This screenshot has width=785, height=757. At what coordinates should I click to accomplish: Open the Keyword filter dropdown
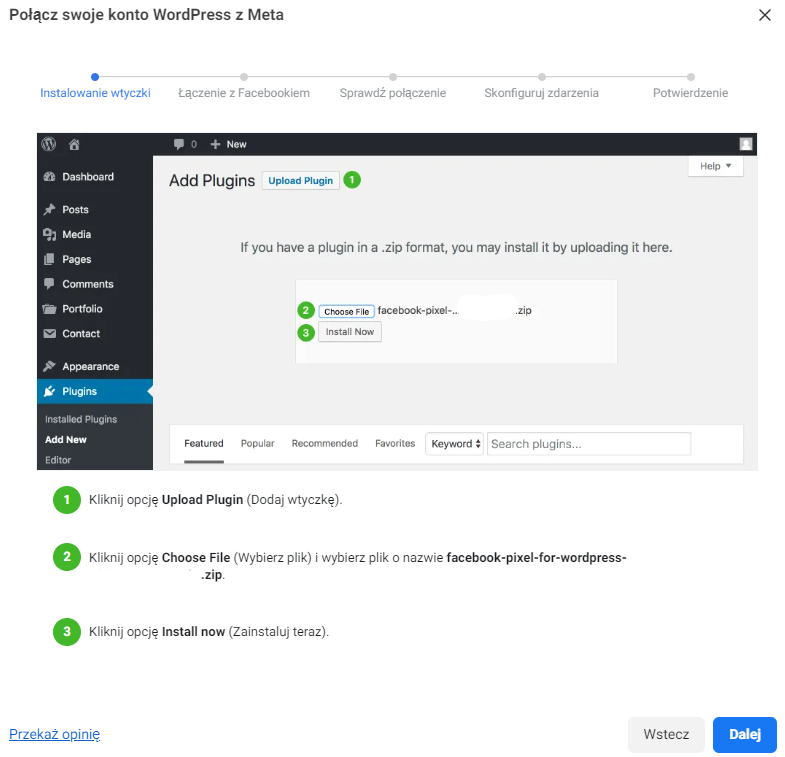456,444
